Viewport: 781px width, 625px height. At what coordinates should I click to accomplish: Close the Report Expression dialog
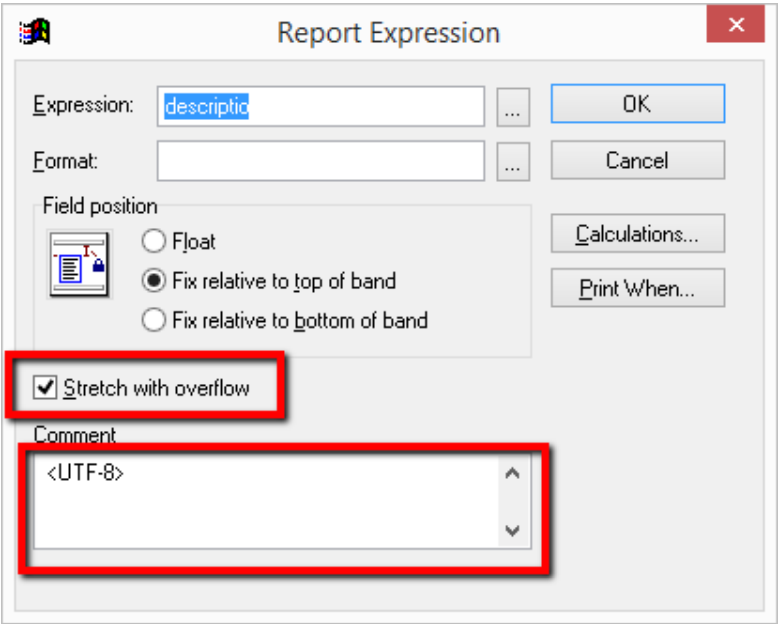pos(735,27)
